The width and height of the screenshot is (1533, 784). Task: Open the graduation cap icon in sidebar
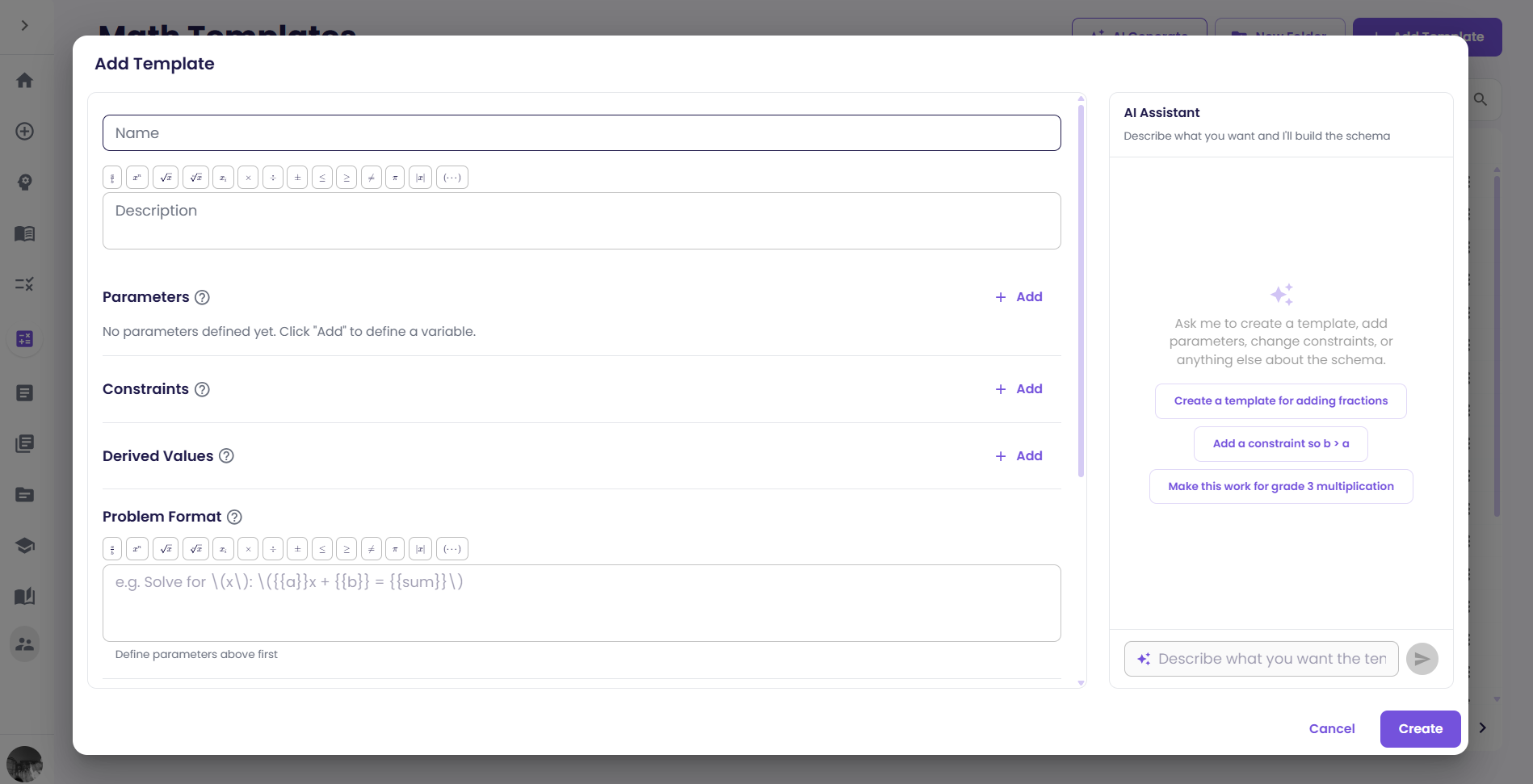coord(25,546)
